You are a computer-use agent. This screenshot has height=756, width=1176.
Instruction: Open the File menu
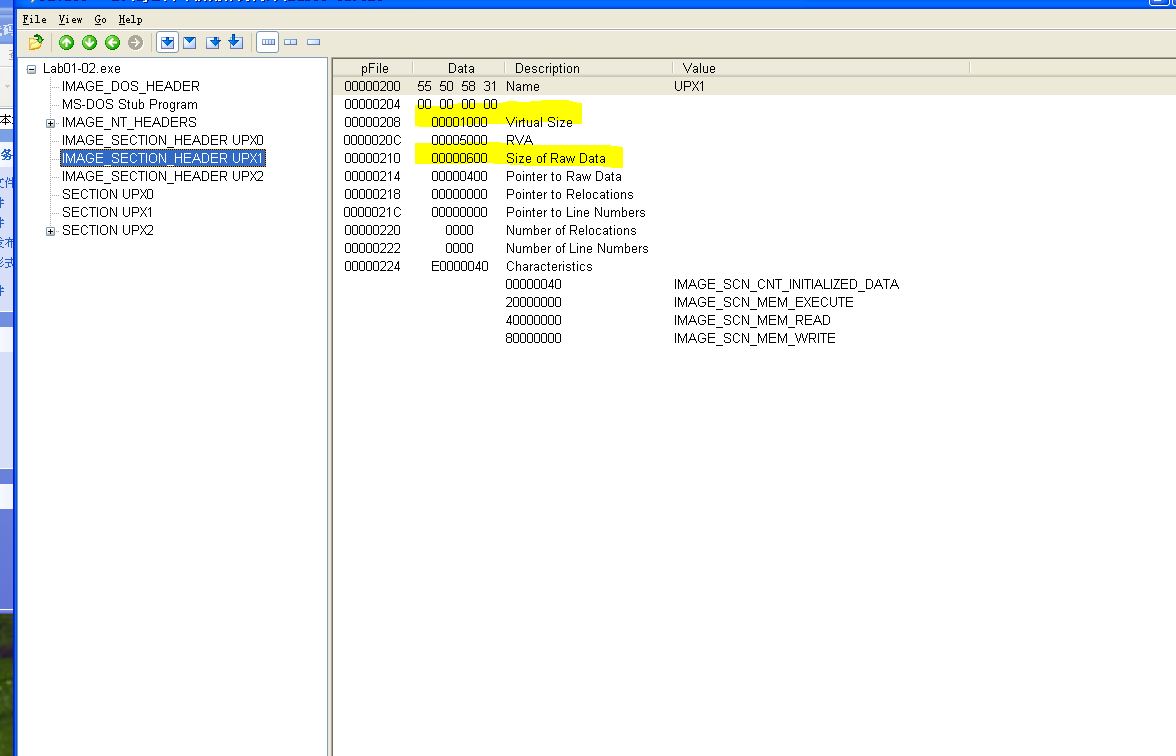[x=34, y=20]
